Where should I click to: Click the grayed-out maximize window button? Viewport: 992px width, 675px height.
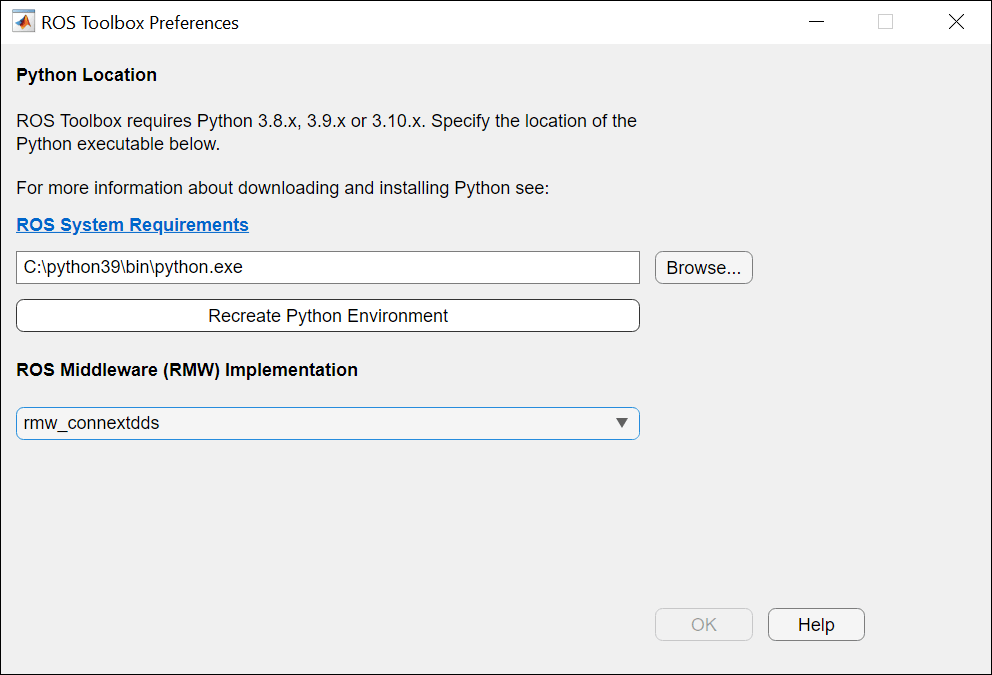click(885, 22)
